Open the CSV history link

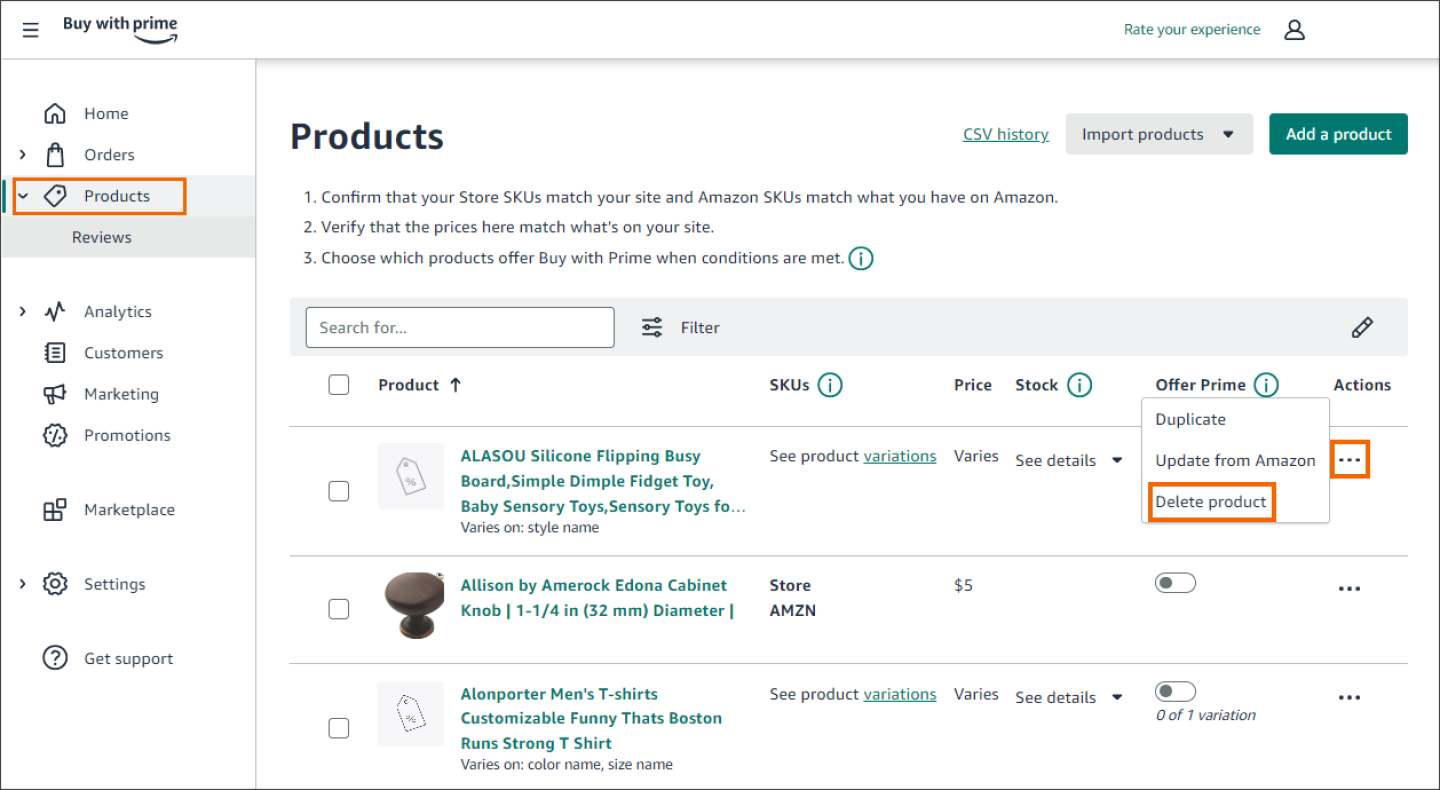[x=1005, y=133]
